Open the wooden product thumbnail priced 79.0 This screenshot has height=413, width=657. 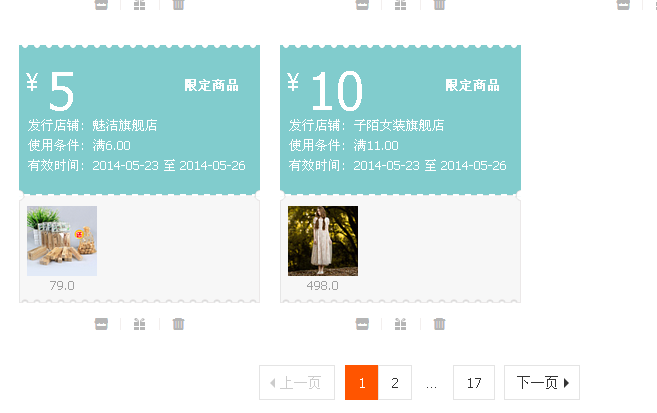[x=62, y=241]
